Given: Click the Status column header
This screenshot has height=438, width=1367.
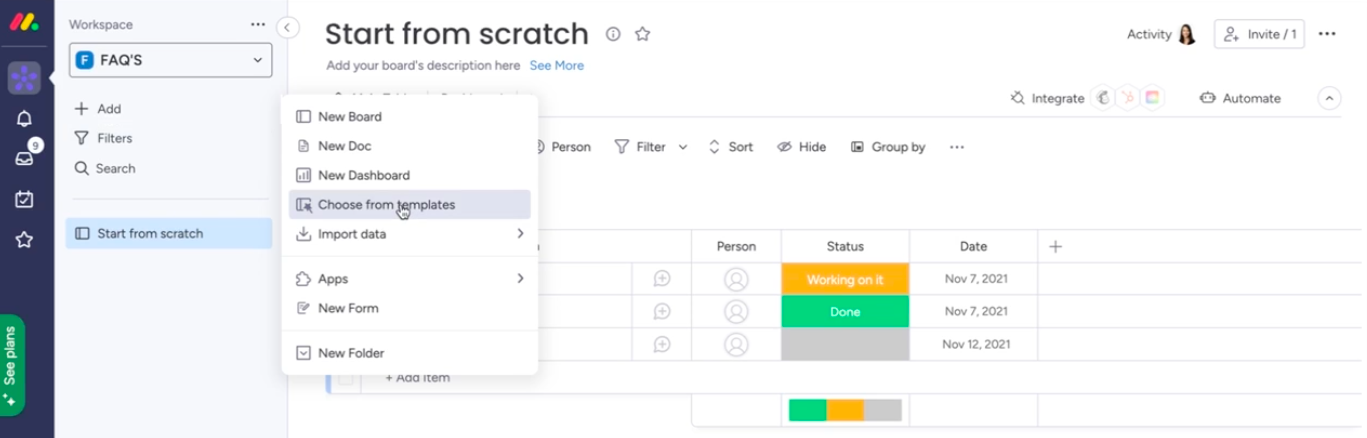Looking at the screenshot, I should 845,246.
